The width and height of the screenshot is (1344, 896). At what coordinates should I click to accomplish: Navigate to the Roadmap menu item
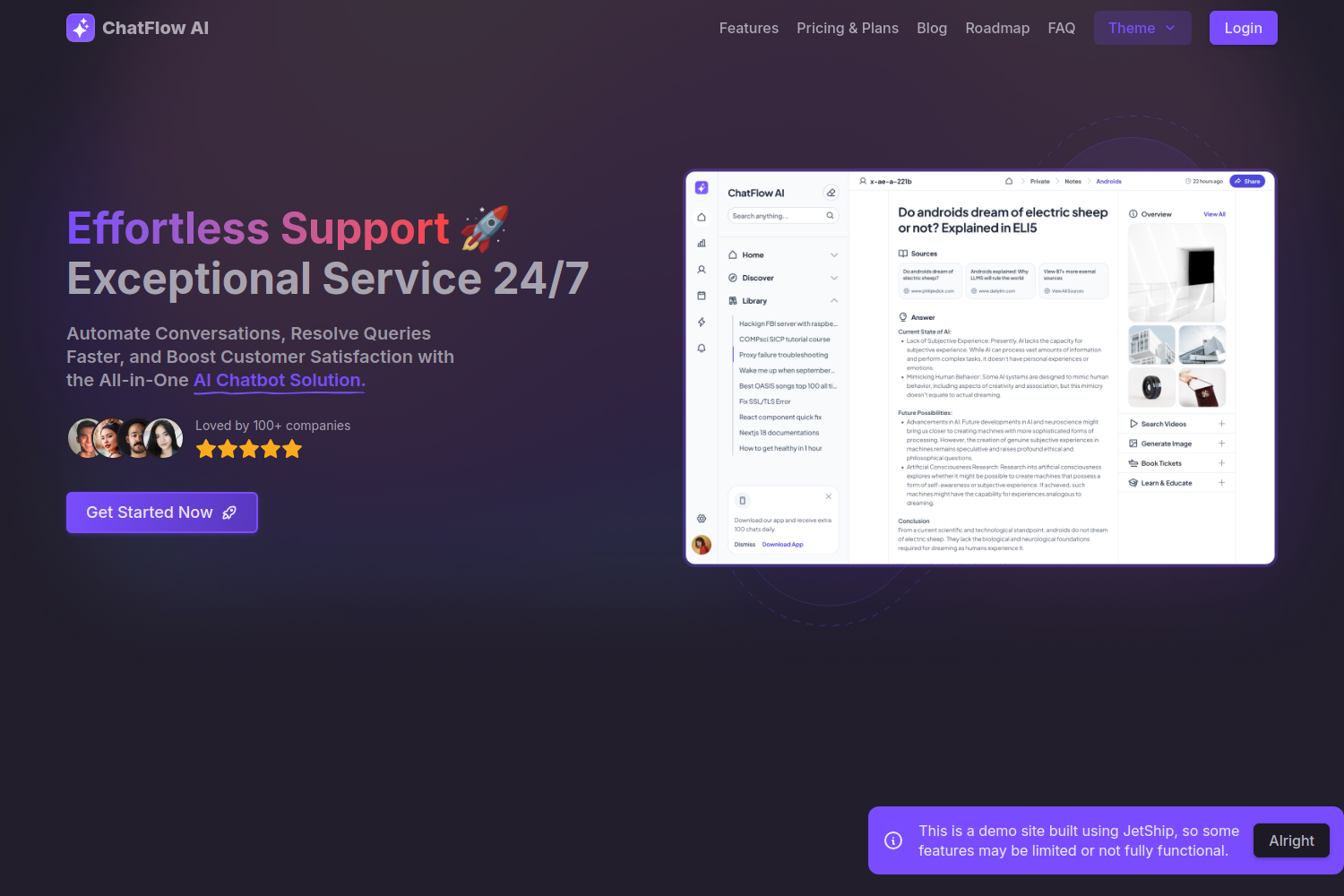997,28
